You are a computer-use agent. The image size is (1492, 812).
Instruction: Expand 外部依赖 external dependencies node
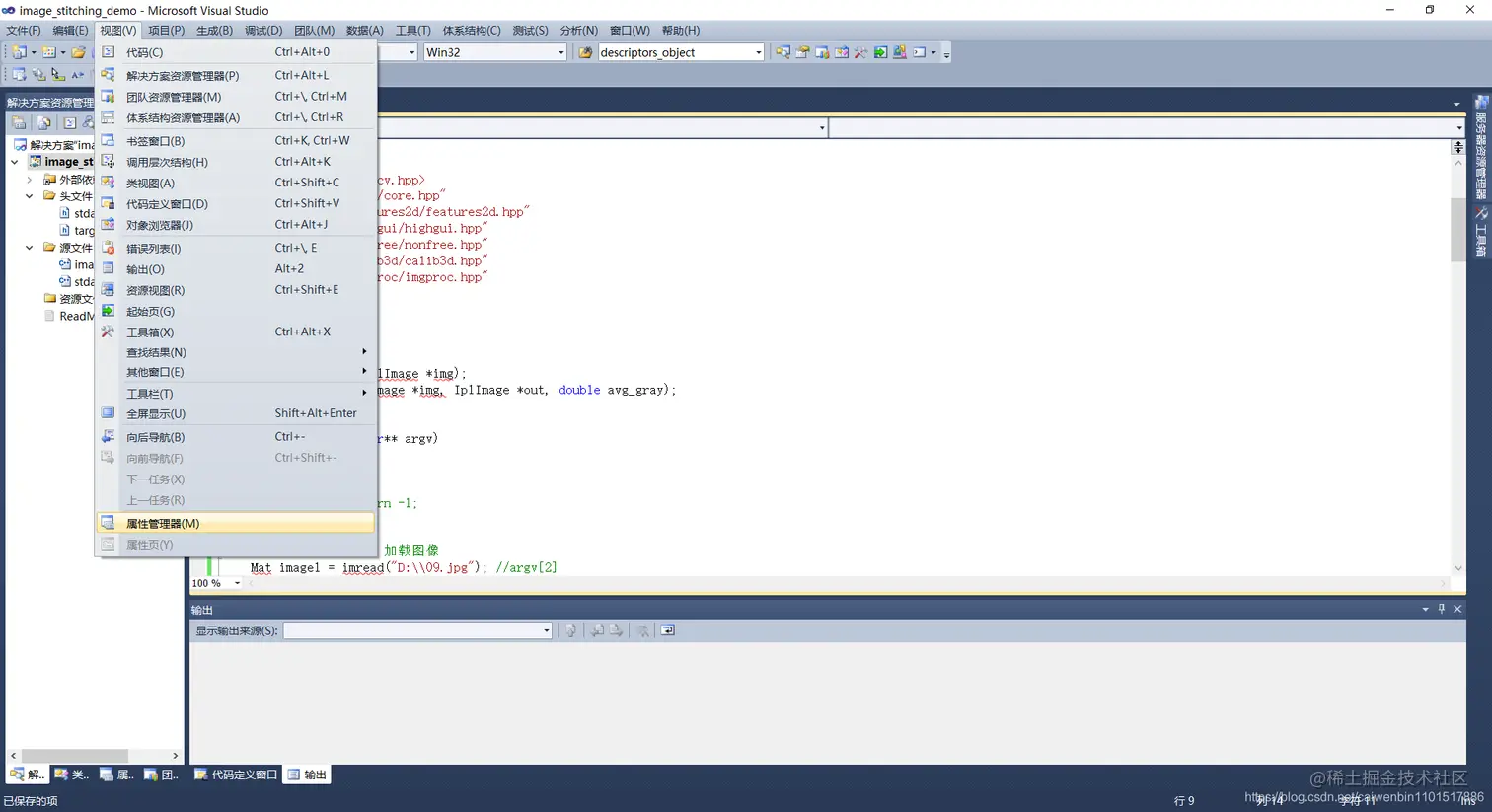(30, 180)
